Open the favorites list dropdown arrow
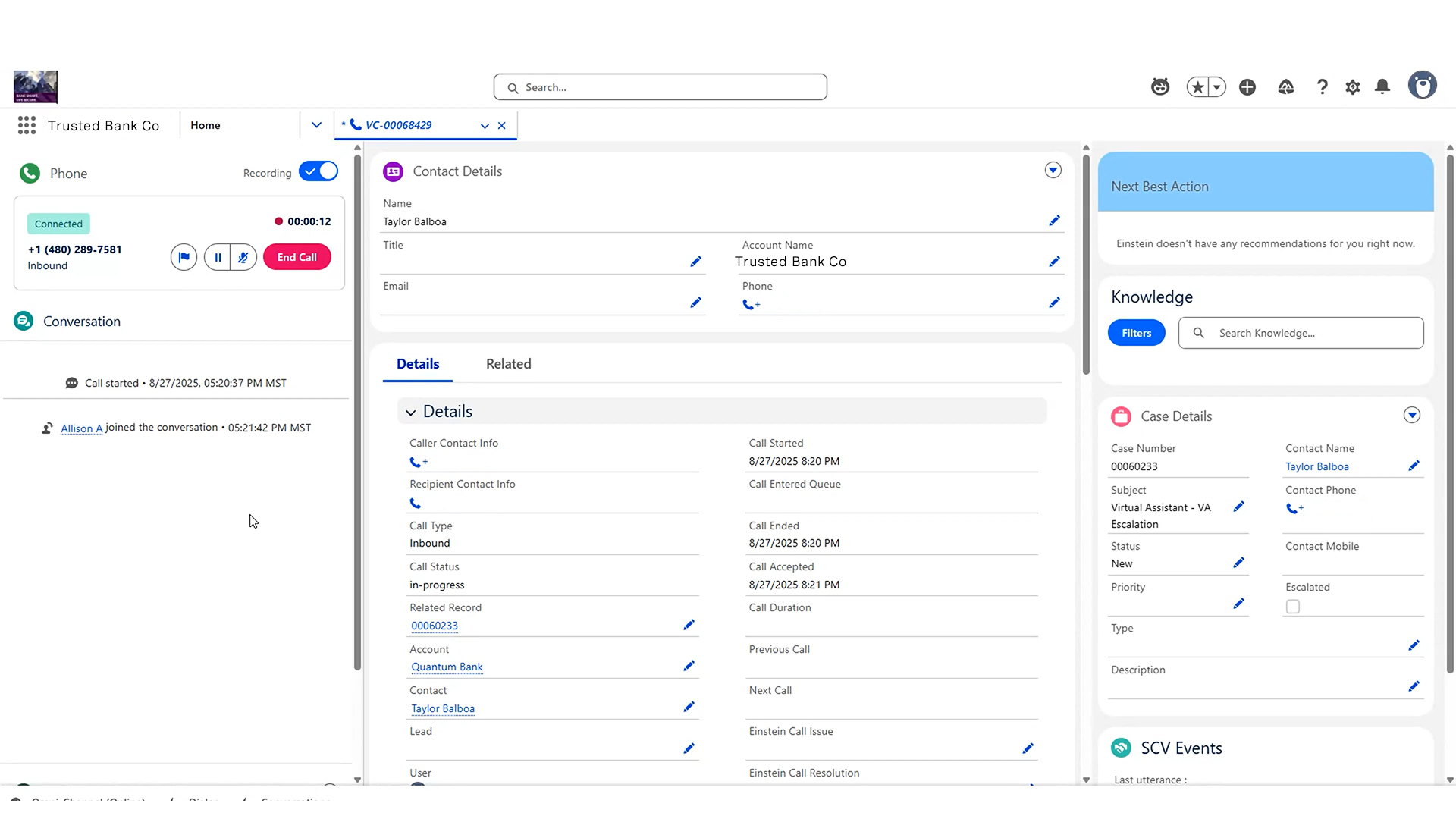 coord(1217,87)
